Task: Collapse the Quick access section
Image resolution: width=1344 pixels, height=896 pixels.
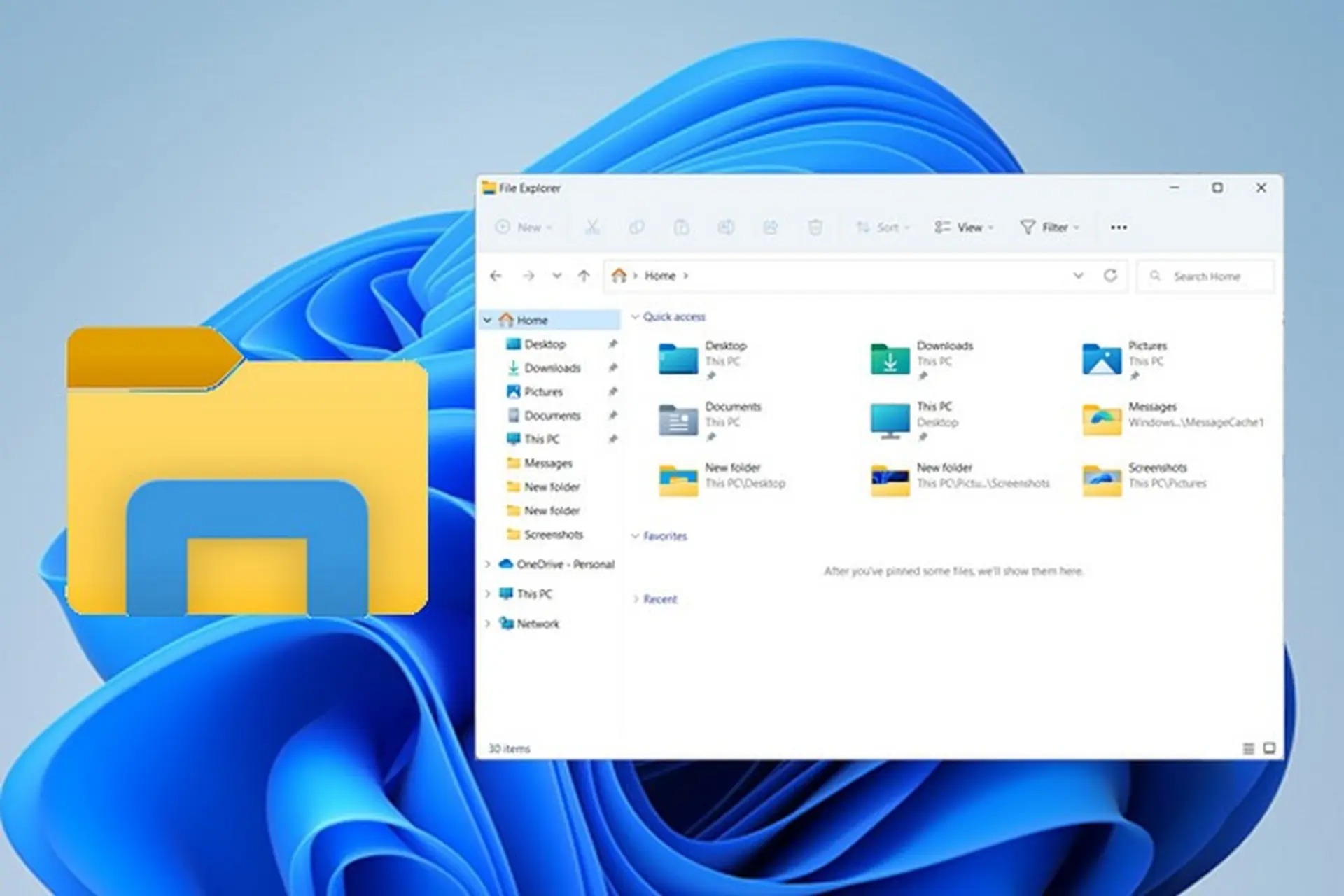Action: 635,317
